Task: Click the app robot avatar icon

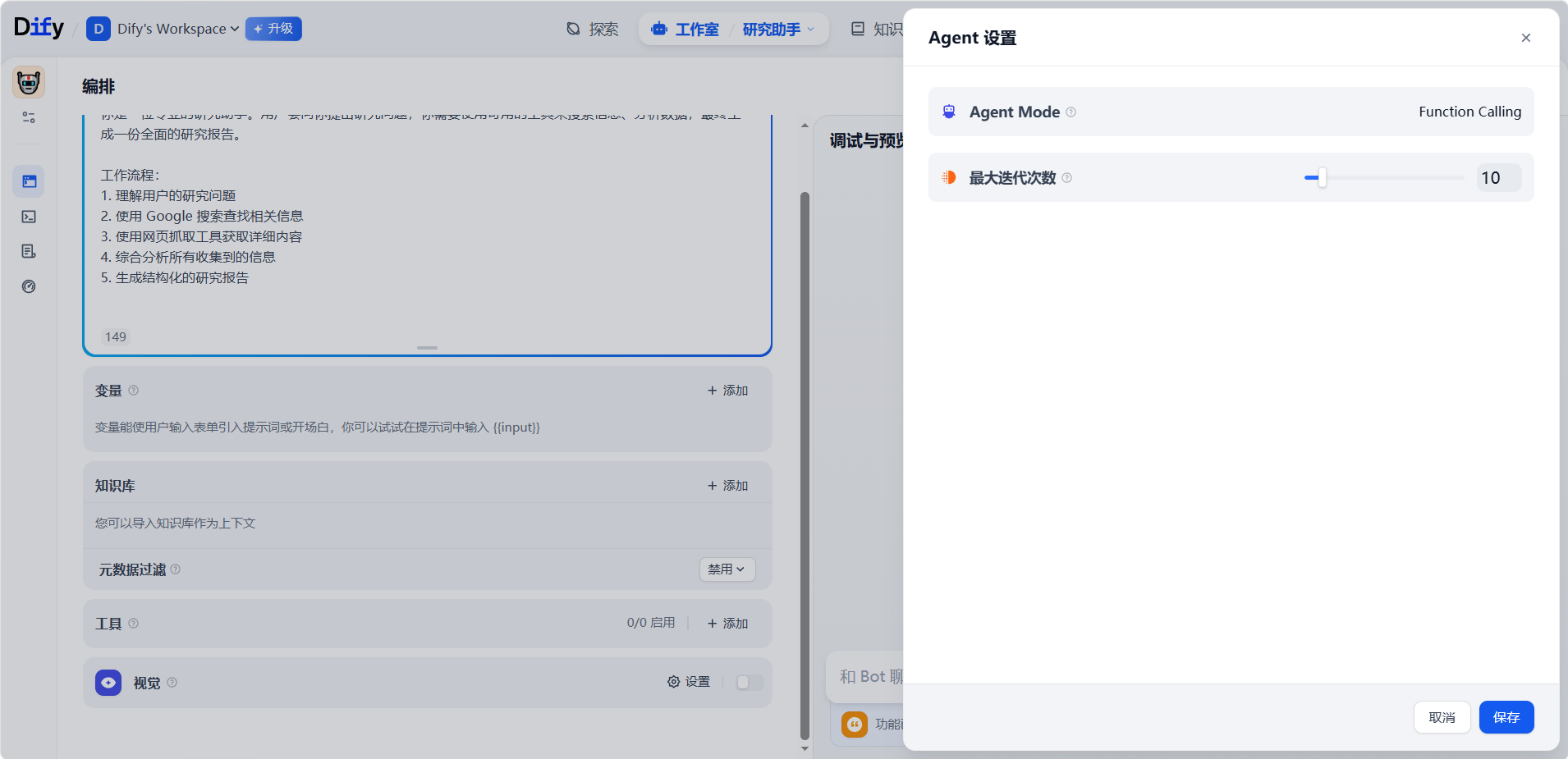Action: pos(29,82)
